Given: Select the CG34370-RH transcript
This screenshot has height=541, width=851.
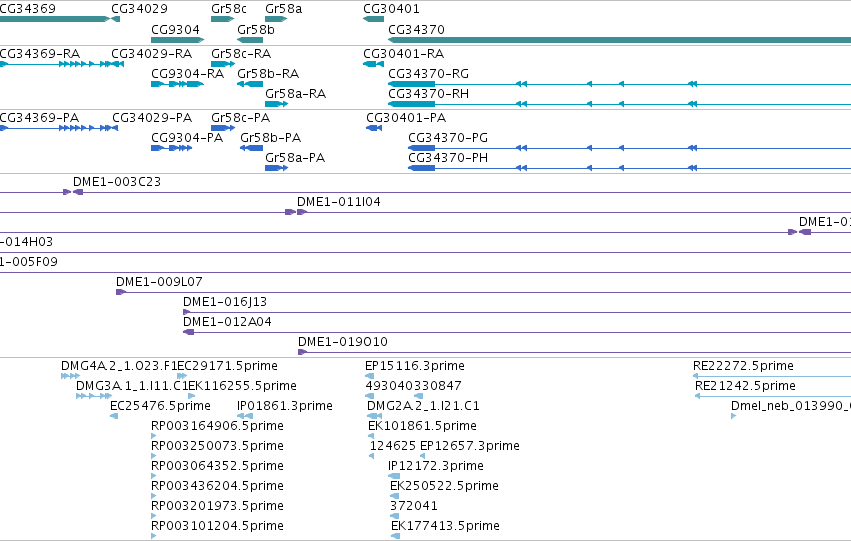Looking at the screenshot, I should pos(619,104).
